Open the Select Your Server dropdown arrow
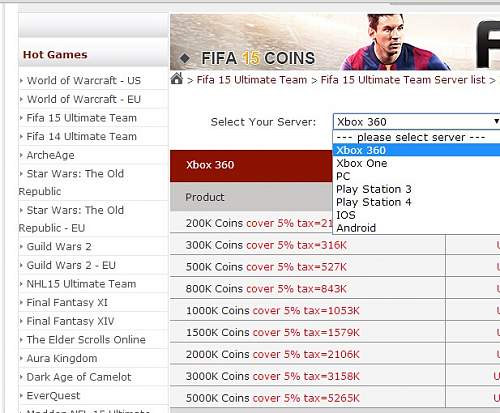 tap(496, 121)
